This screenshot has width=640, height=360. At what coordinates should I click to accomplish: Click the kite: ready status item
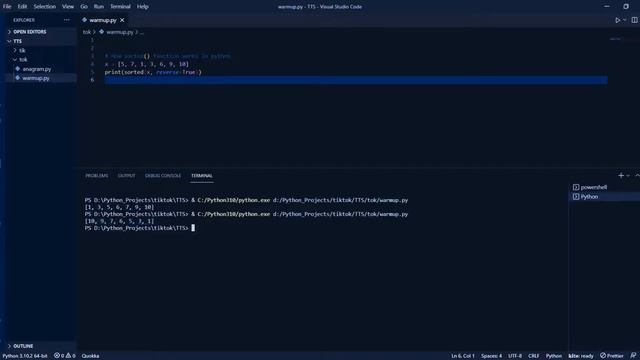click(x=581, y=356)
